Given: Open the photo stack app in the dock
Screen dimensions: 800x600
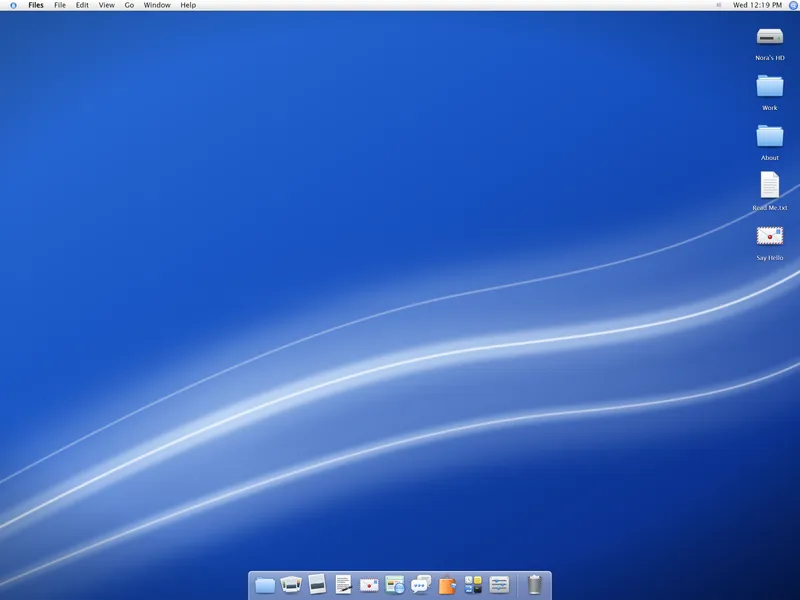Looking at the screenshot, I should point(291,584).
